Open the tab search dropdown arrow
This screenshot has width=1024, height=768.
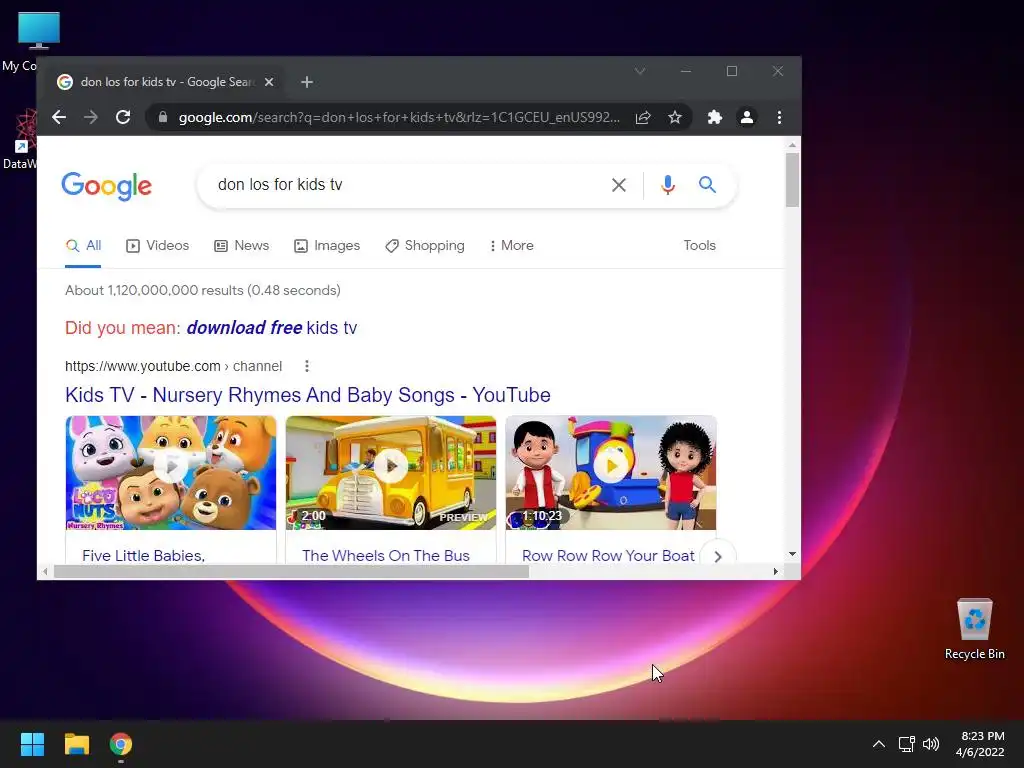click(640, 71)
